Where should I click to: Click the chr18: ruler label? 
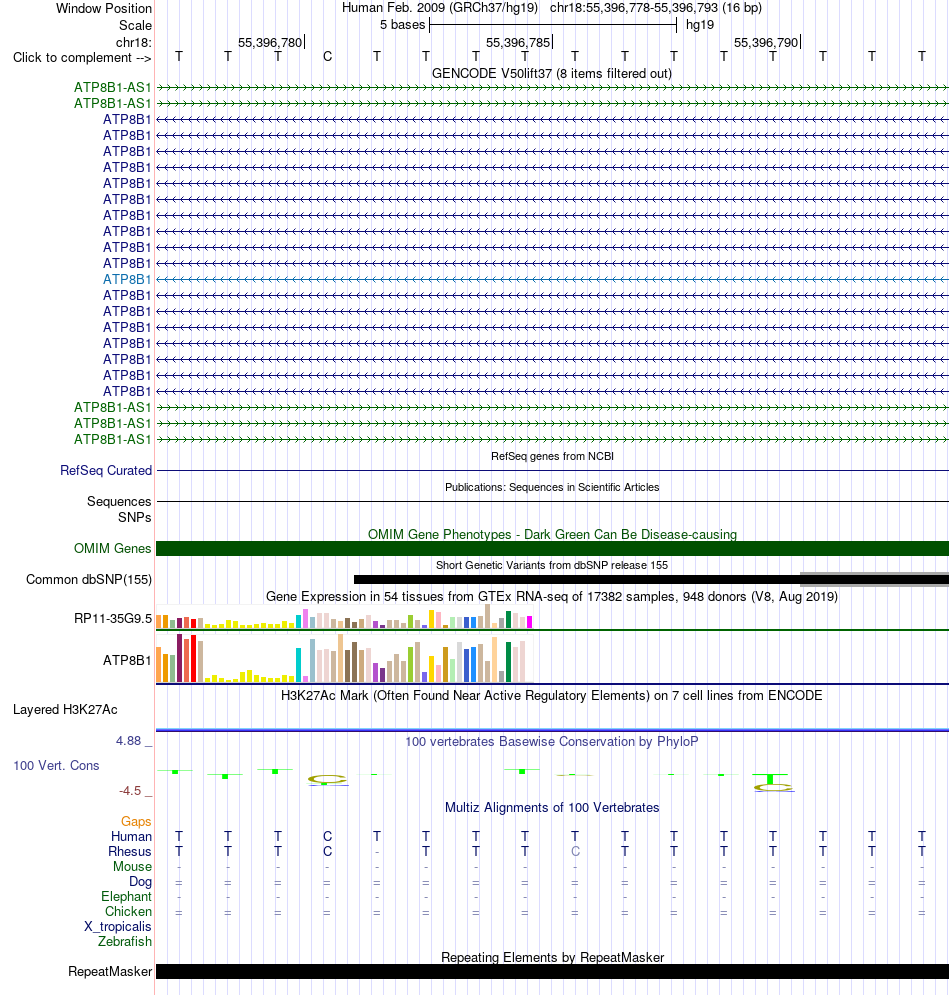134,43
